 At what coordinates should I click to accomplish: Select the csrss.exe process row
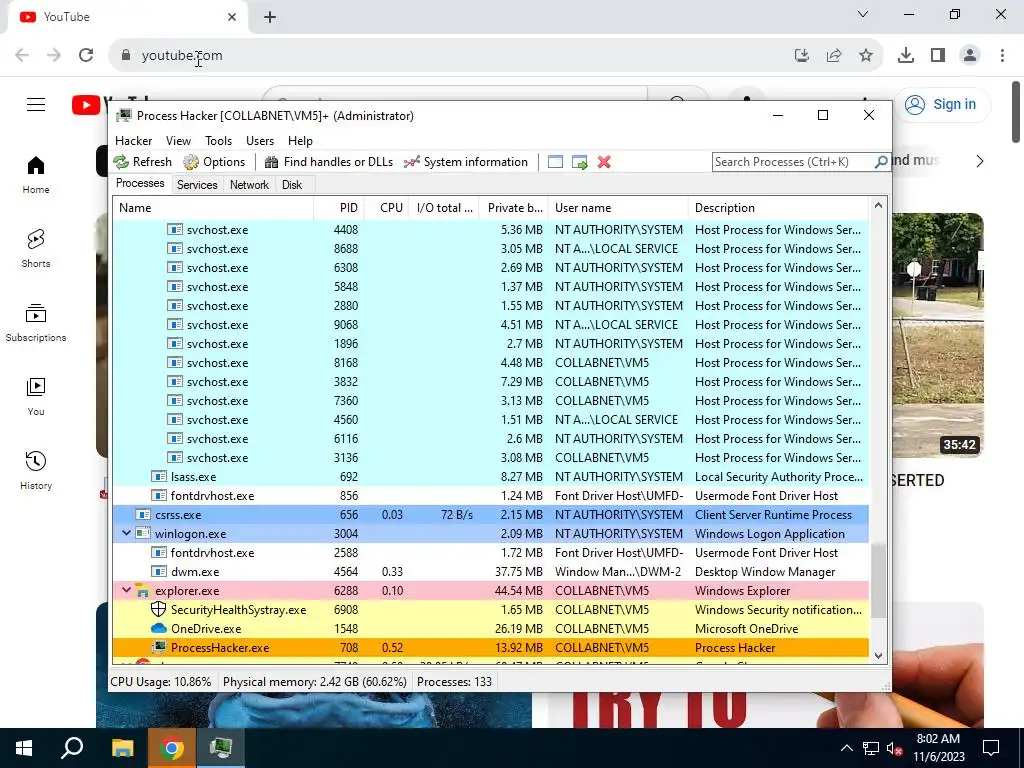pos(490,515)
